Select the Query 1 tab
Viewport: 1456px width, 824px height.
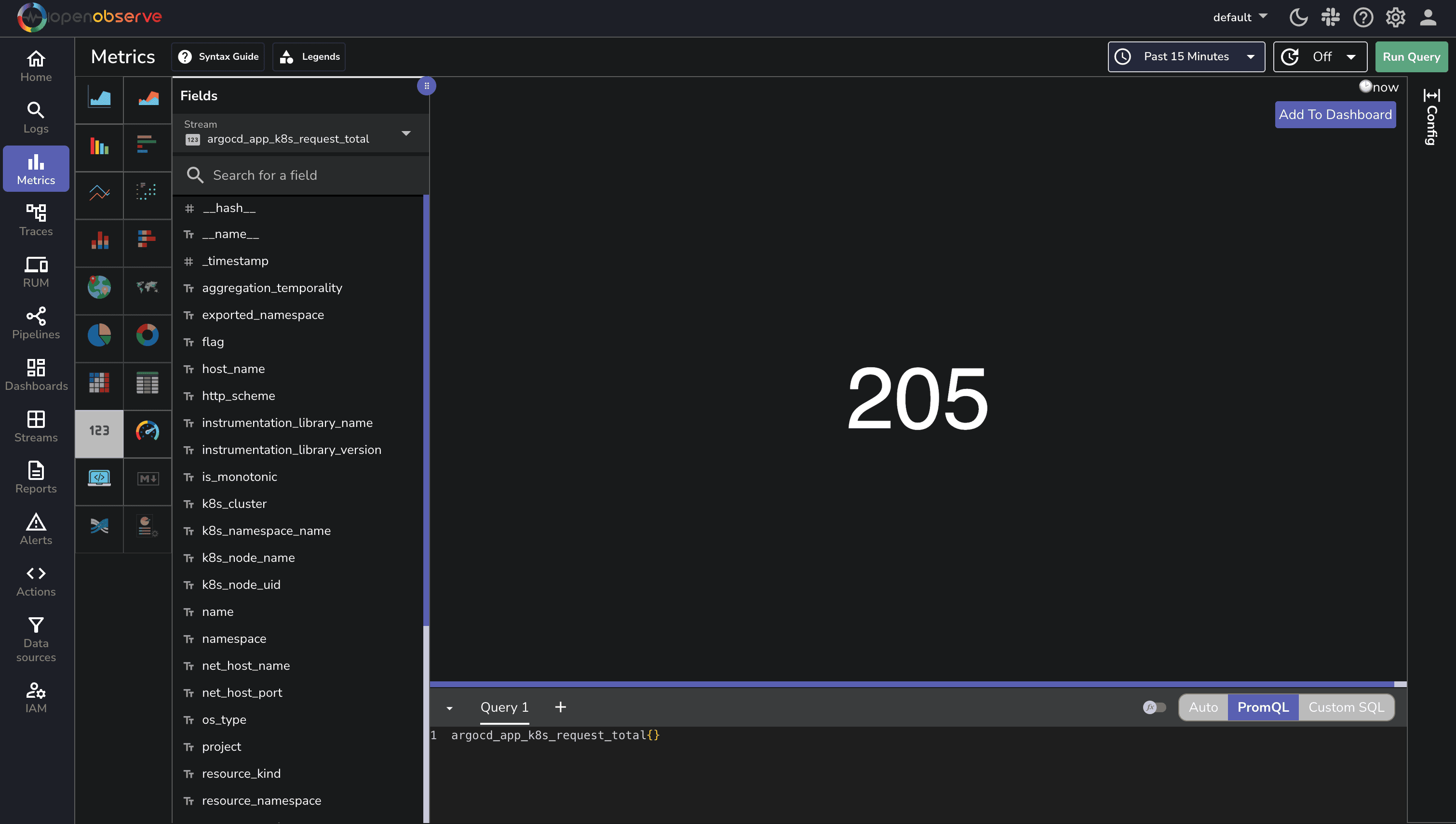click(504, 707)
